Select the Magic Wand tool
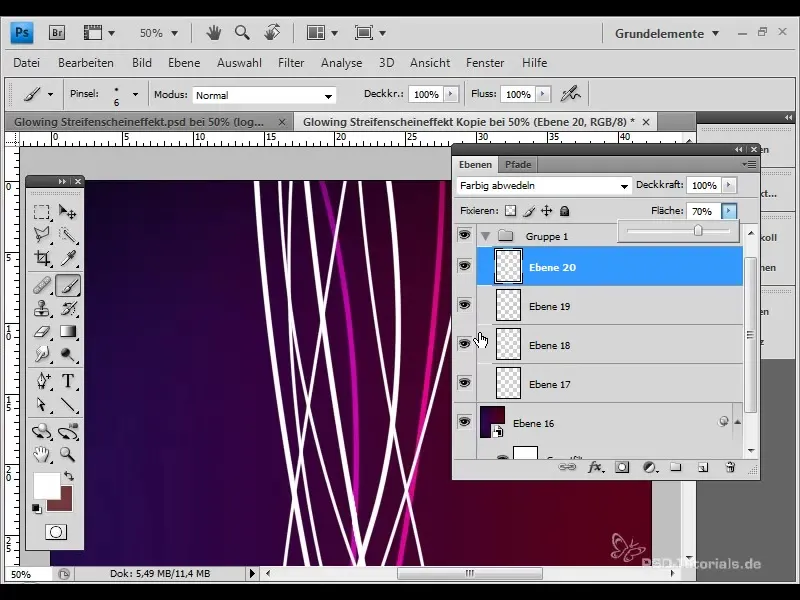Screen dimensions: 800x600 click(x=67, y=235)
